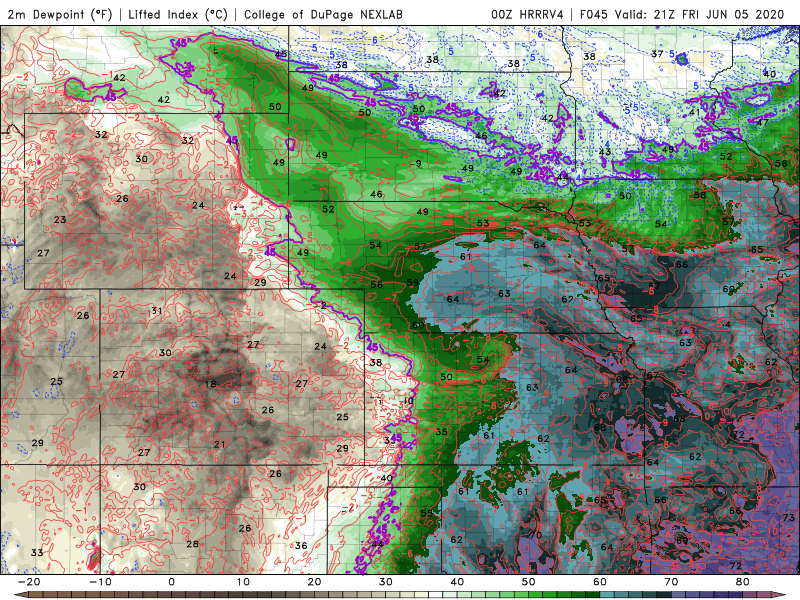Click the dewpoint value 37 on the map

coord(657,54)
